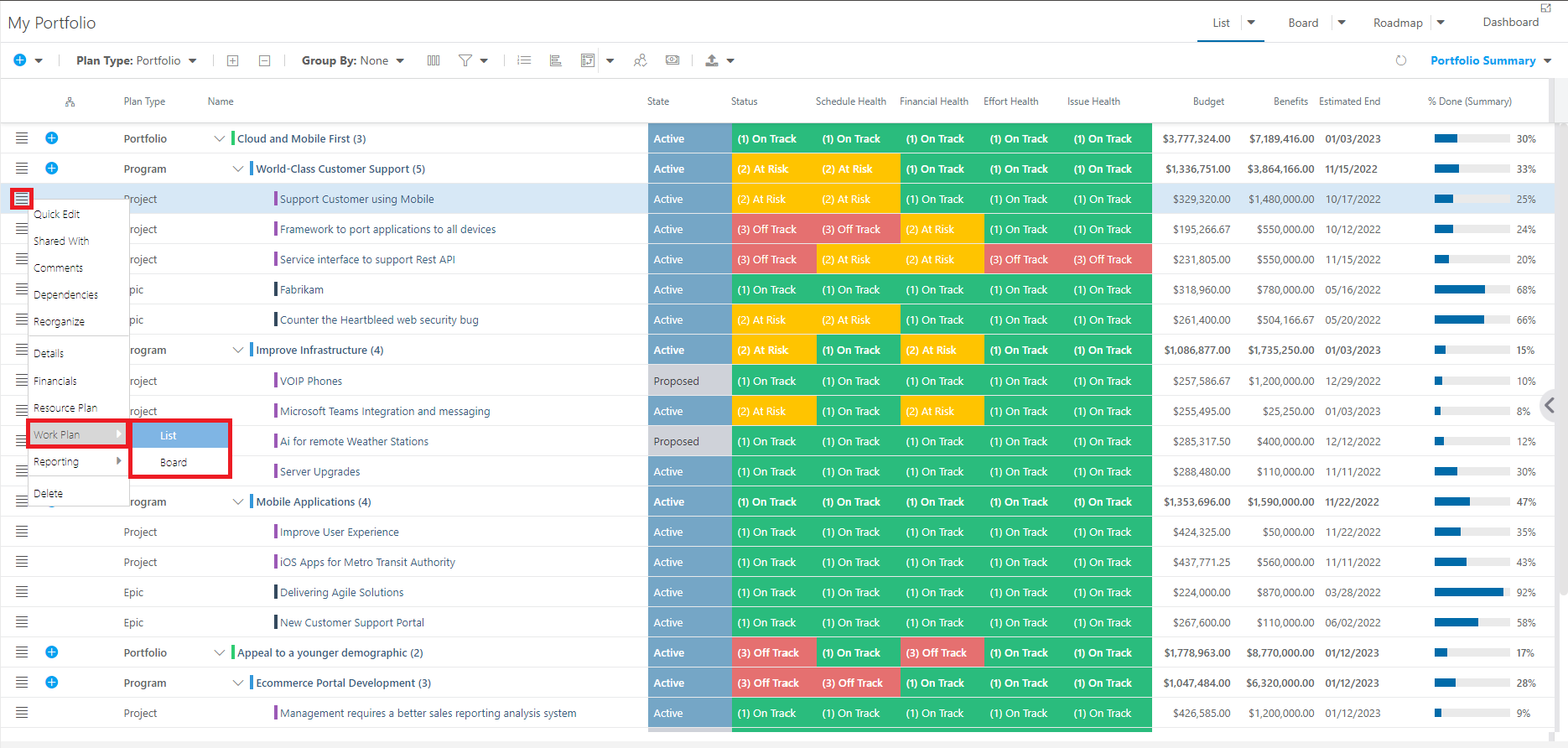Collapse the Mobile Applications program
Viewport: 1568px width, 748px height.
238,501
